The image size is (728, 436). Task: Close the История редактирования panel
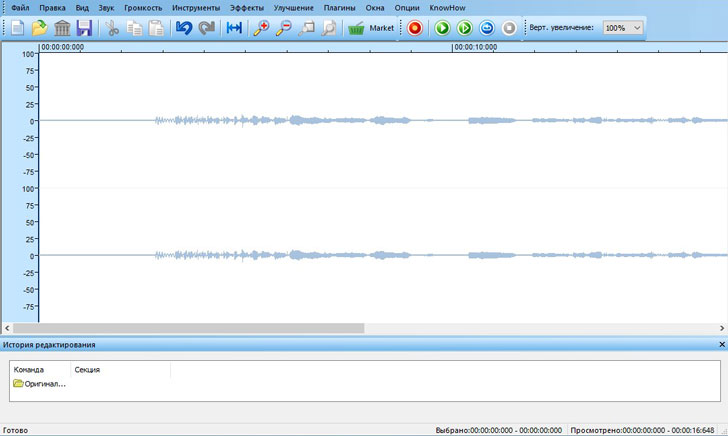[x=721, y=344]
